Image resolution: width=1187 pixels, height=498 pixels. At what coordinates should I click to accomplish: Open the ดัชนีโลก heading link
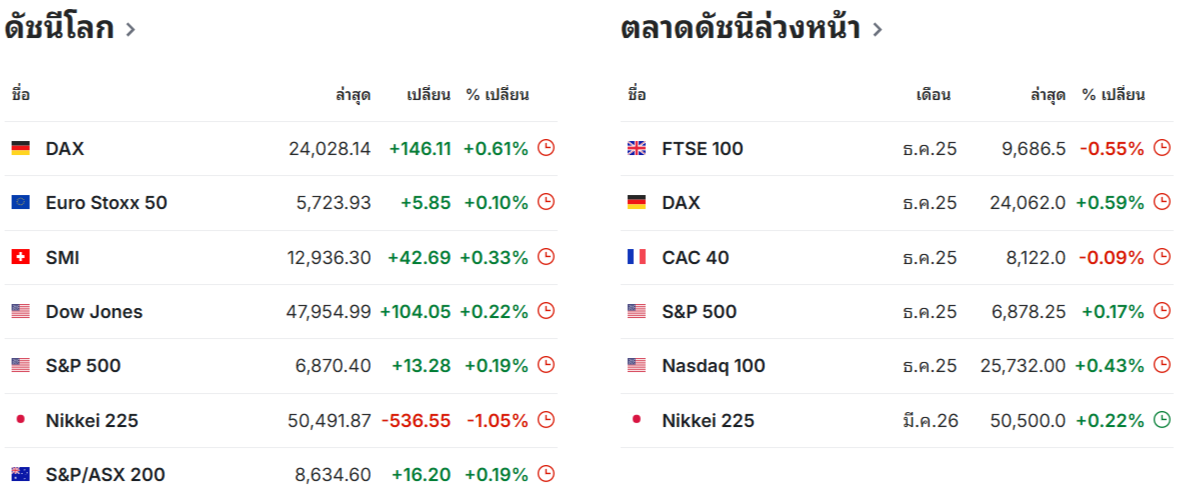[x=59, y=28]
